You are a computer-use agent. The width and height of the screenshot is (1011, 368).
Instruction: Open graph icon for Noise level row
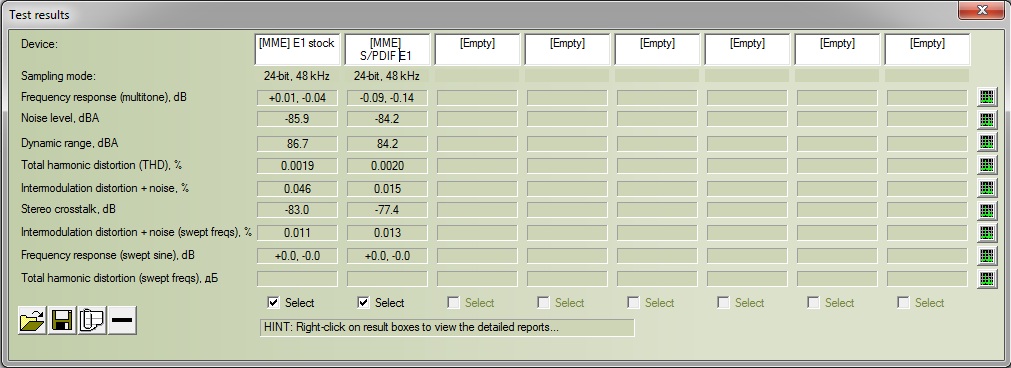[x=986, y=120]
